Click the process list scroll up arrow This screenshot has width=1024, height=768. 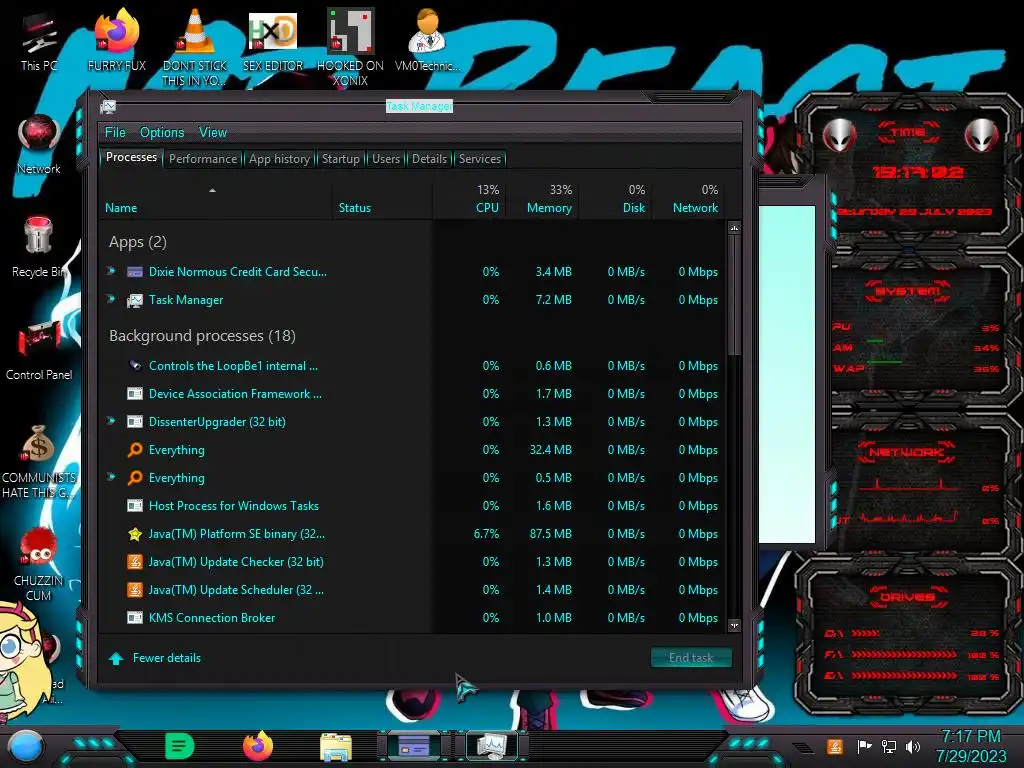(734, 228)
